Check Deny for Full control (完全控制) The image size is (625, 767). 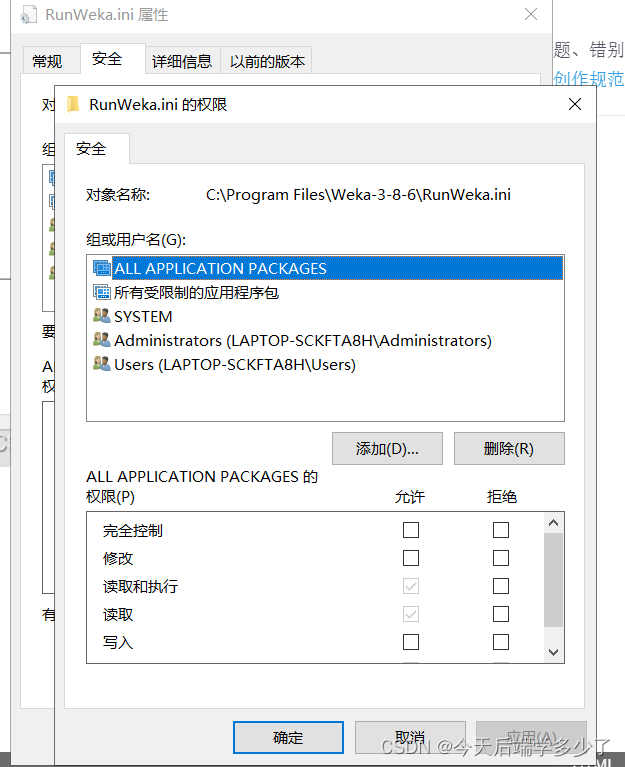[501, 530]
